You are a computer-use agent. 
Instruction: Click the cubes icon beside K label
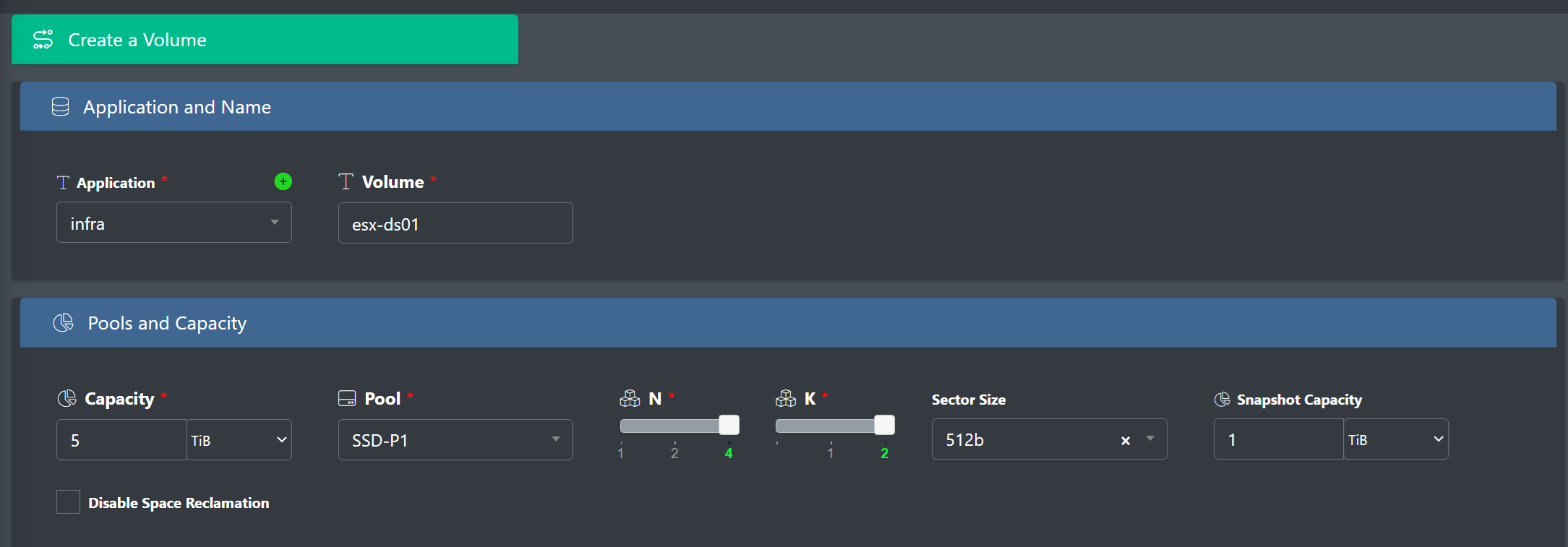pos(786,398)
